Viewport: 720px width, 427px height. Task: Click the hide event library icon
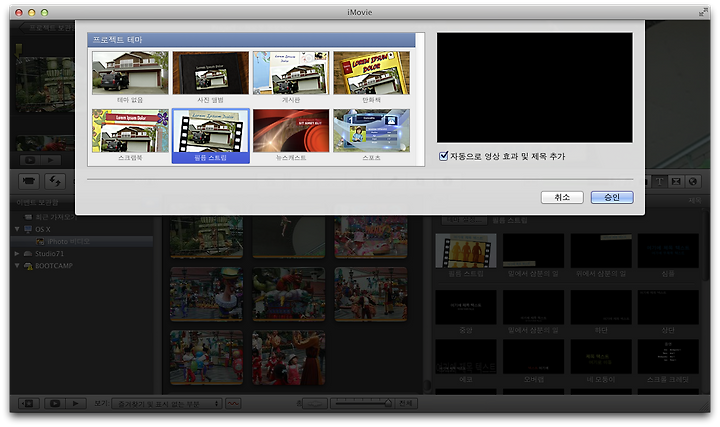coord(28,404)
